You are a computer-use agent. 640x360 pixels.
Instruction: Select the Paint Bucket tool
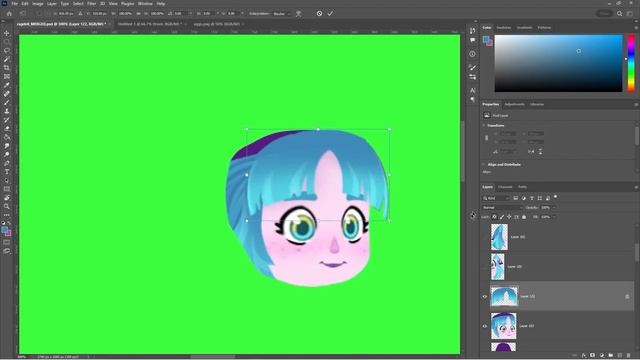point(7,137)
